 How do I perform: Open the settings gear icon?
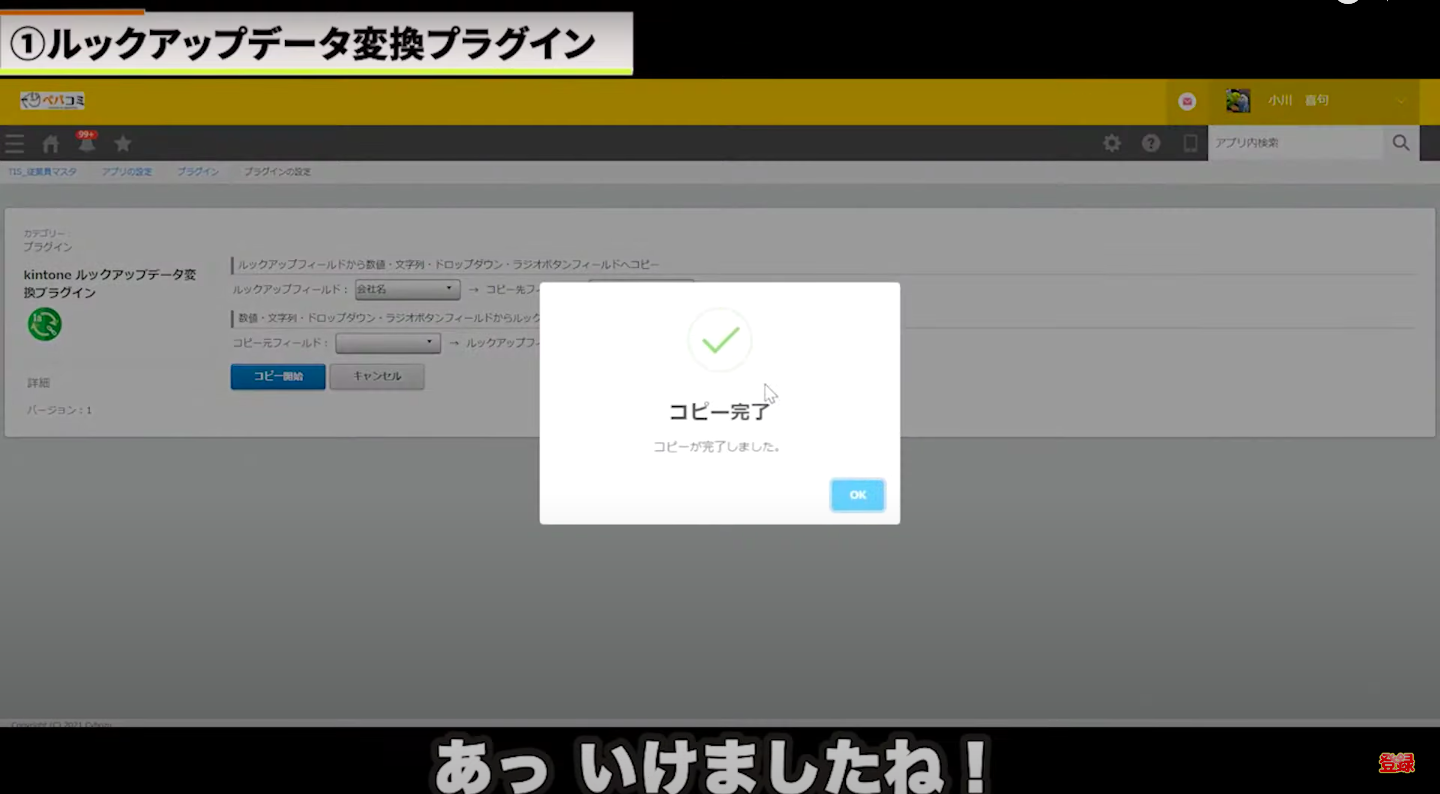click(1112, 143)
